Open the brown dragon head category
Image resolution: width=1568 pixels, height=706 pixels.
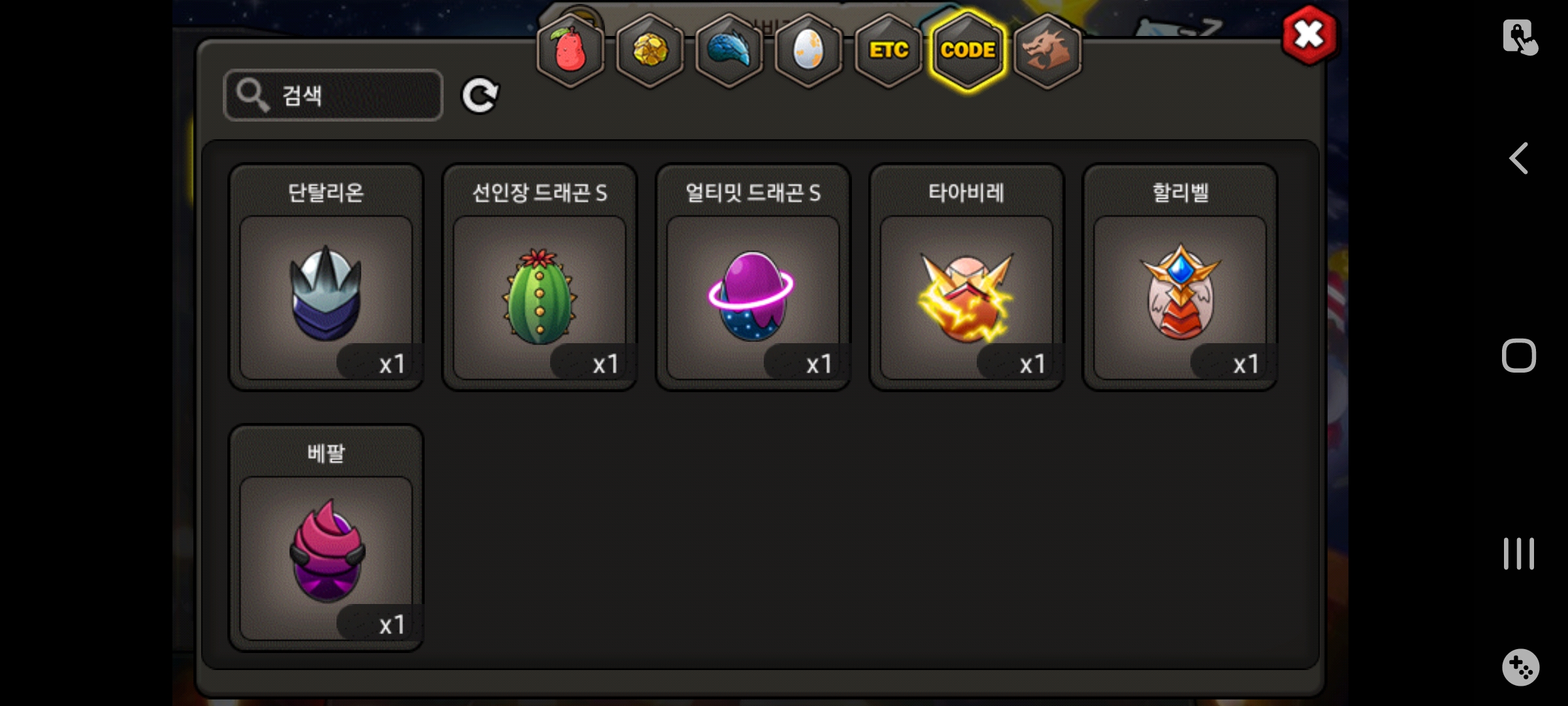1047,50
